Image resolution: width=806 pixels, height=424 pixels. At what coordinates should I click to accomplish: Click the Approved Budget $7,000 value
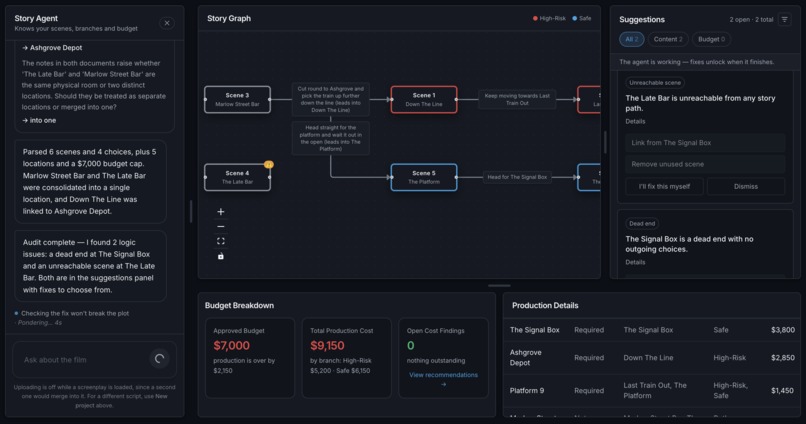231,346
